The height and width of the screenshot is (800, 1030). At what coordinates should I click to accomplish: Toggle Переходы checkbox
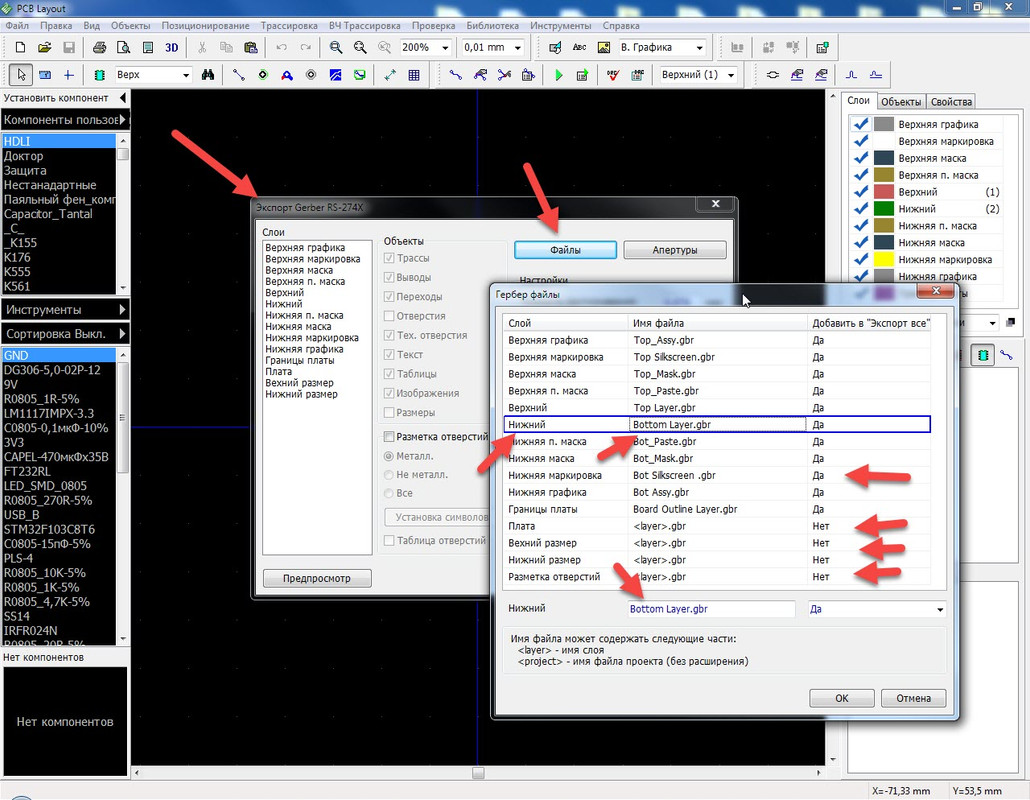point(389,296)
